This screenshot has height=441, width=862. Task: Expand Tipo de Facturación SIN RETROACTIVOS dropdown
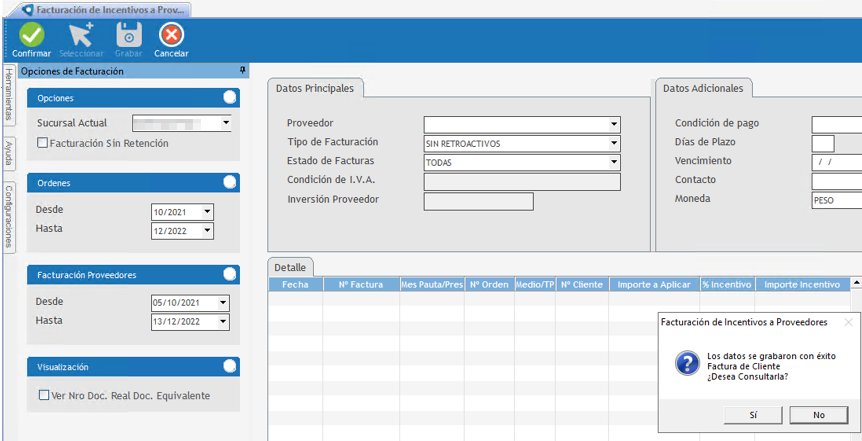(x=614, y=144)
